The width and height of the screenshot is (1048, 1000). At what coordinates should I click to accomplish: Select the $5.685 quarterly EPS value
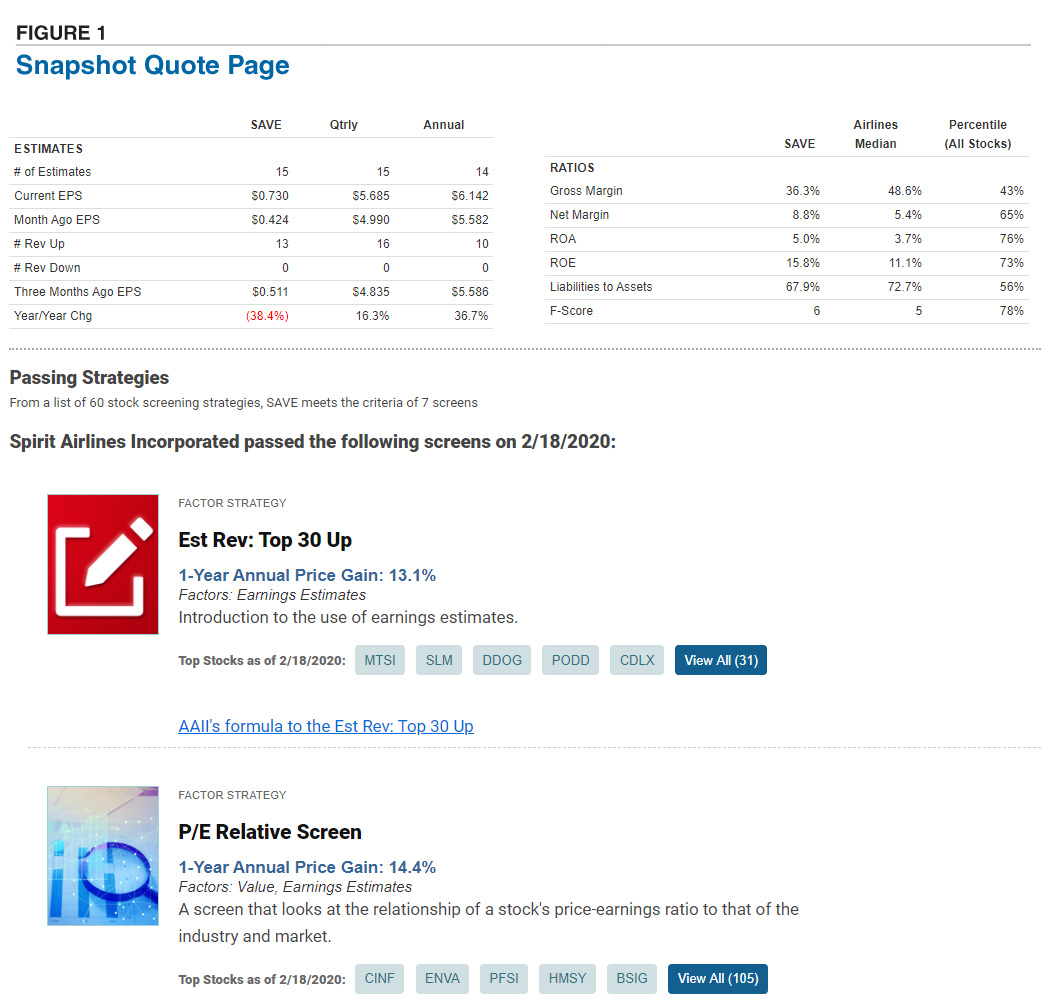tap(371, 196)
